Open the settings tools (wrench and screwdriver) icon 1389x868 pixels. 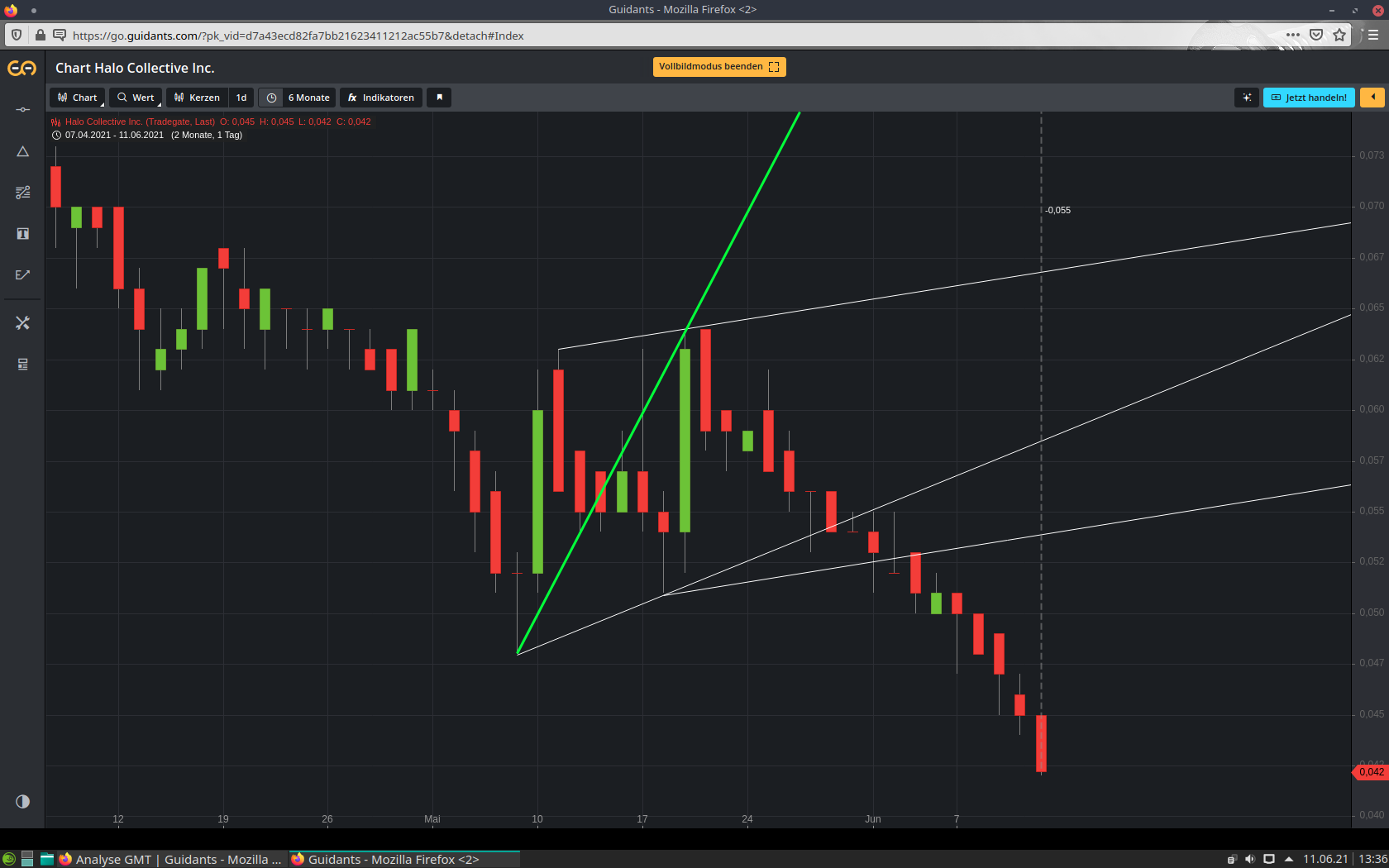tap(22, 323)
